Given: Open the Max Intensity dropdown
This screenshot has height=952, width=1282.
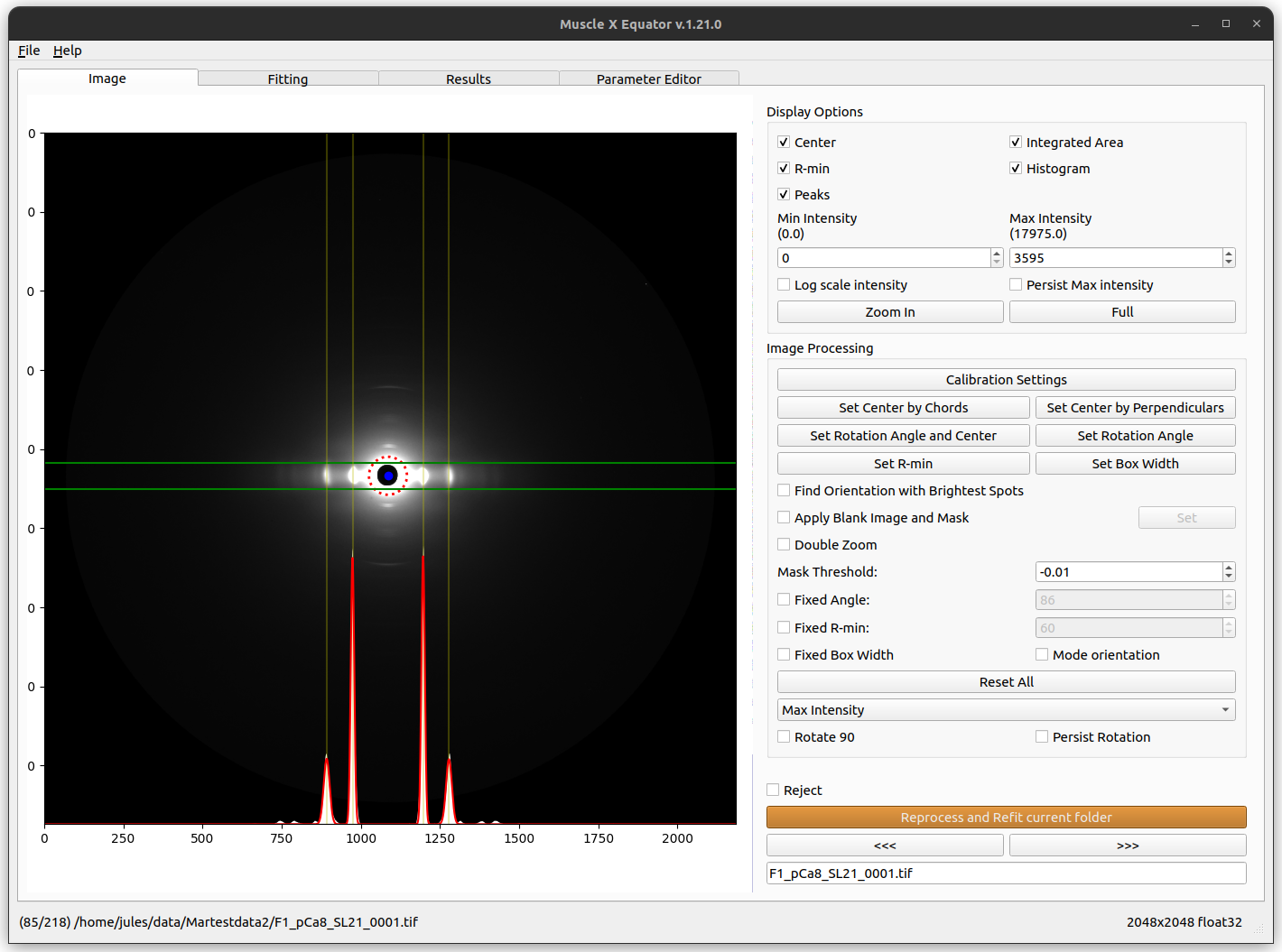Looking at the screenshot, I should 1006,710.
